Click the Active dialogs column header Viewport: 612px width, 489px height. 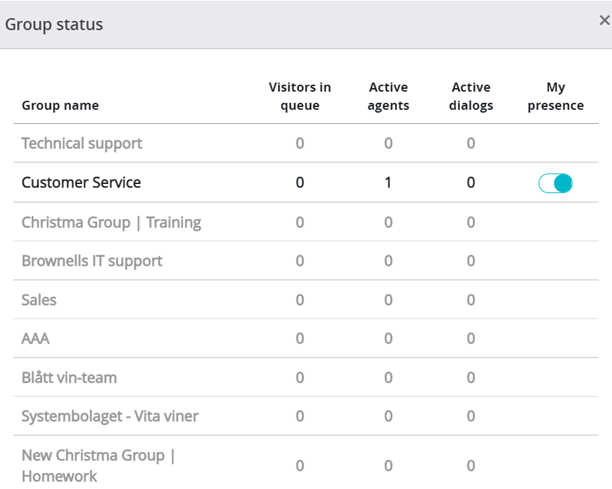[x=471, y=97]
